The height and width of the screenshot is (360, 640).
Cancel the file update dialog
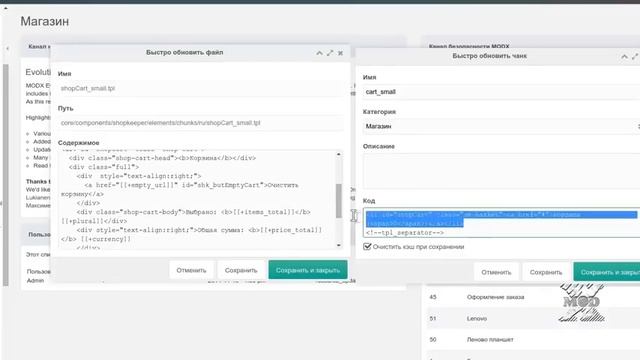click(x=191, y=270)
